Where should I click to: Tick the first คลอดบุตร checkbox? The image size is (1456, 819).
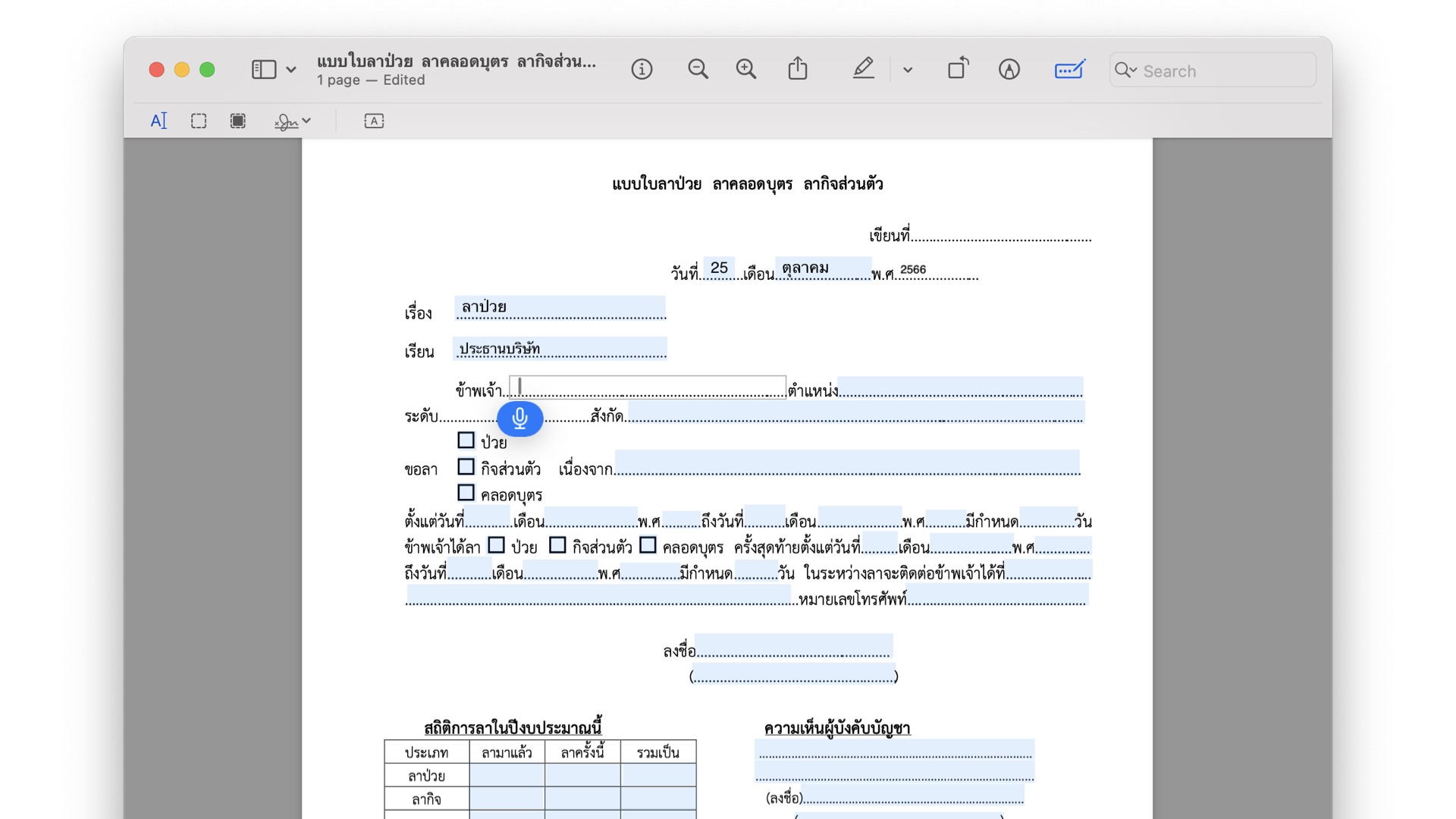466,493
